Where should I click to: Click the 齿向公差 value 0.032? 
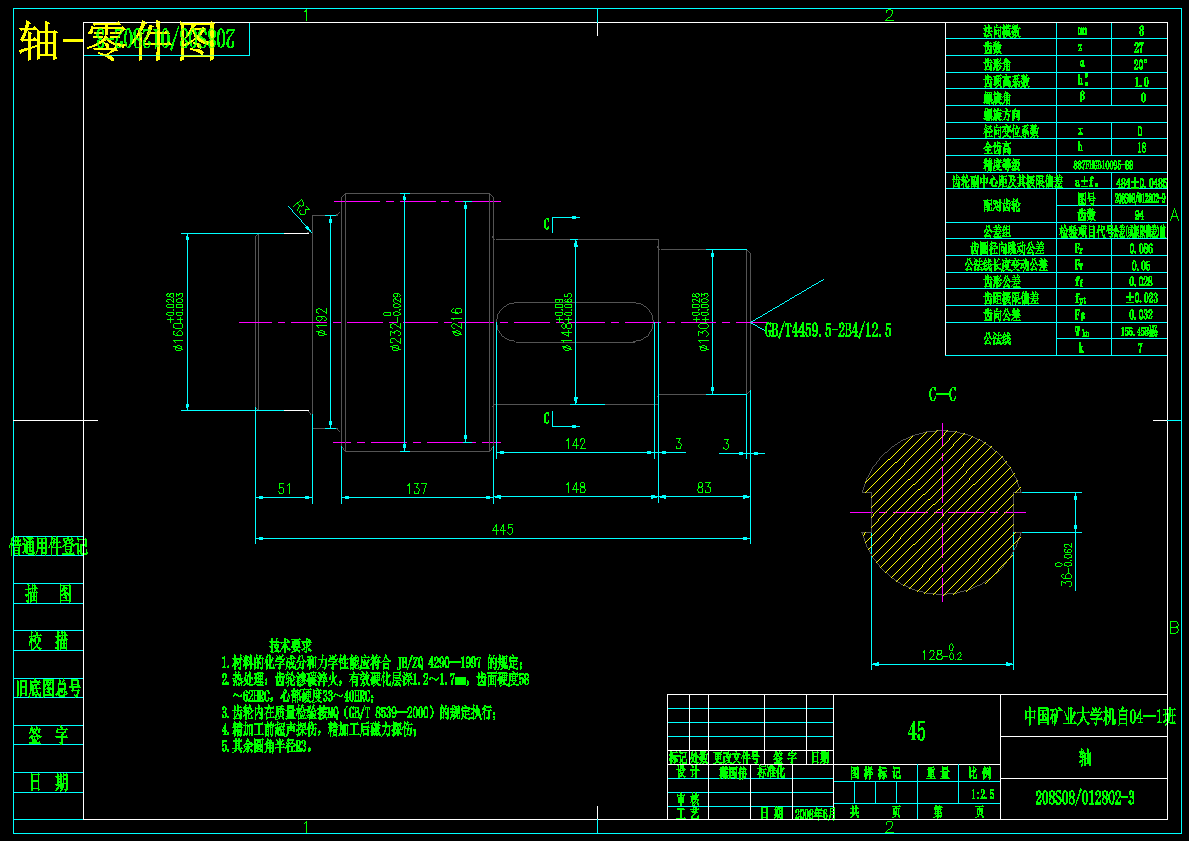[x=1139, y=315]
